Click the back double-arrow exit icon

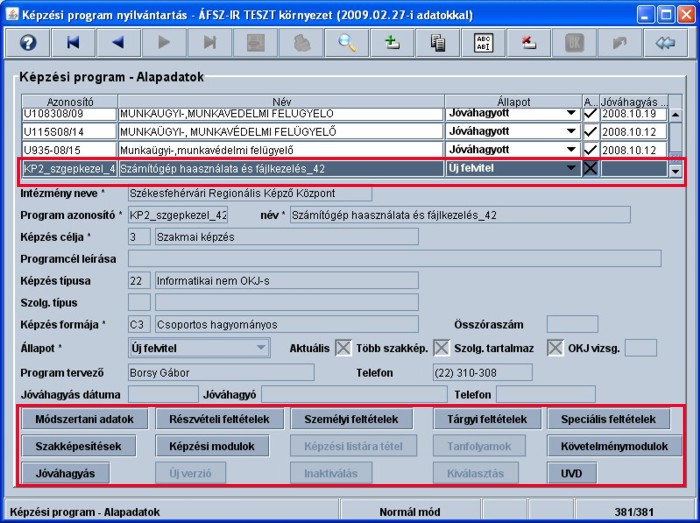(x=666, y=43)
